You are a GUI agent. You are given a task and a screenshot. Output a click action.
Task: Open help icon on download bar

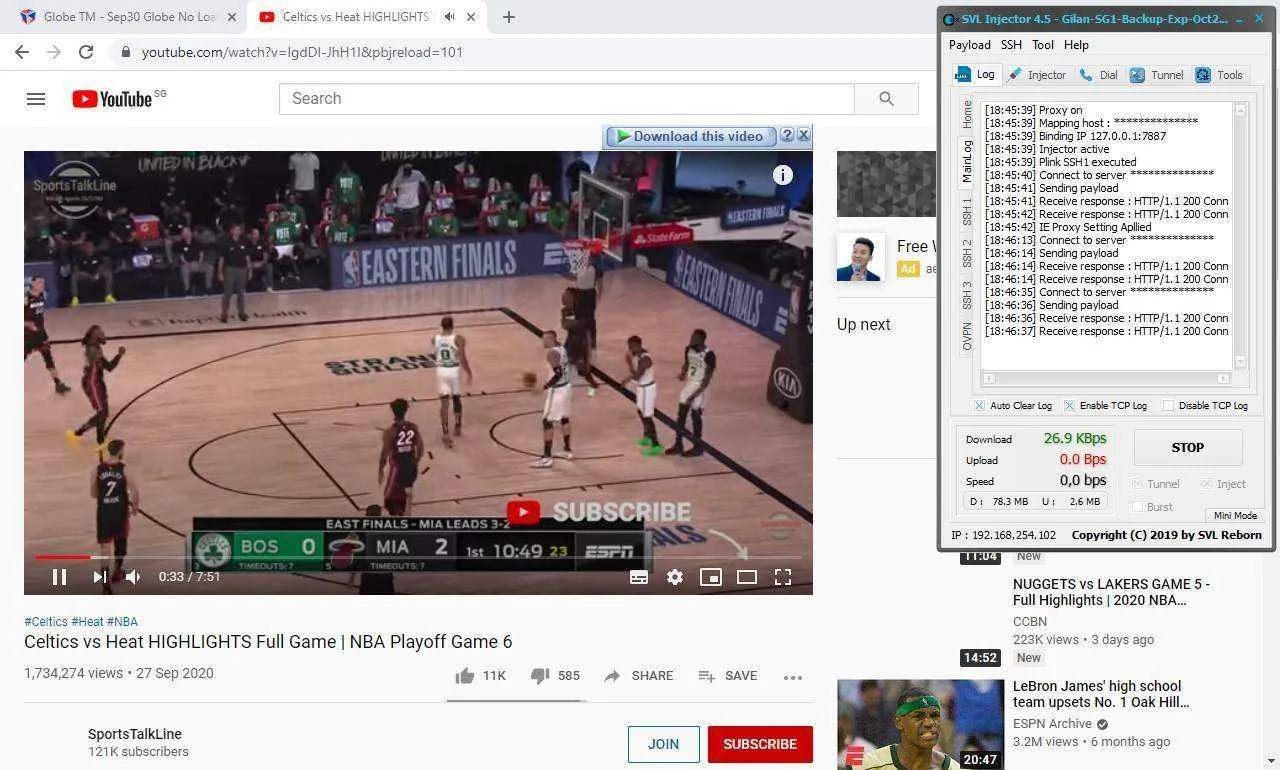click(787, 135)
